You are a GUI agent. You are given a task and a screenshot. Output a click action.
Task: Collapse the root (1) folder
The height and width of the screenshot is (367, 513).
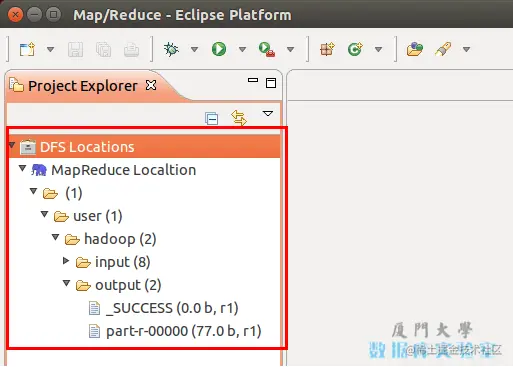33,191
